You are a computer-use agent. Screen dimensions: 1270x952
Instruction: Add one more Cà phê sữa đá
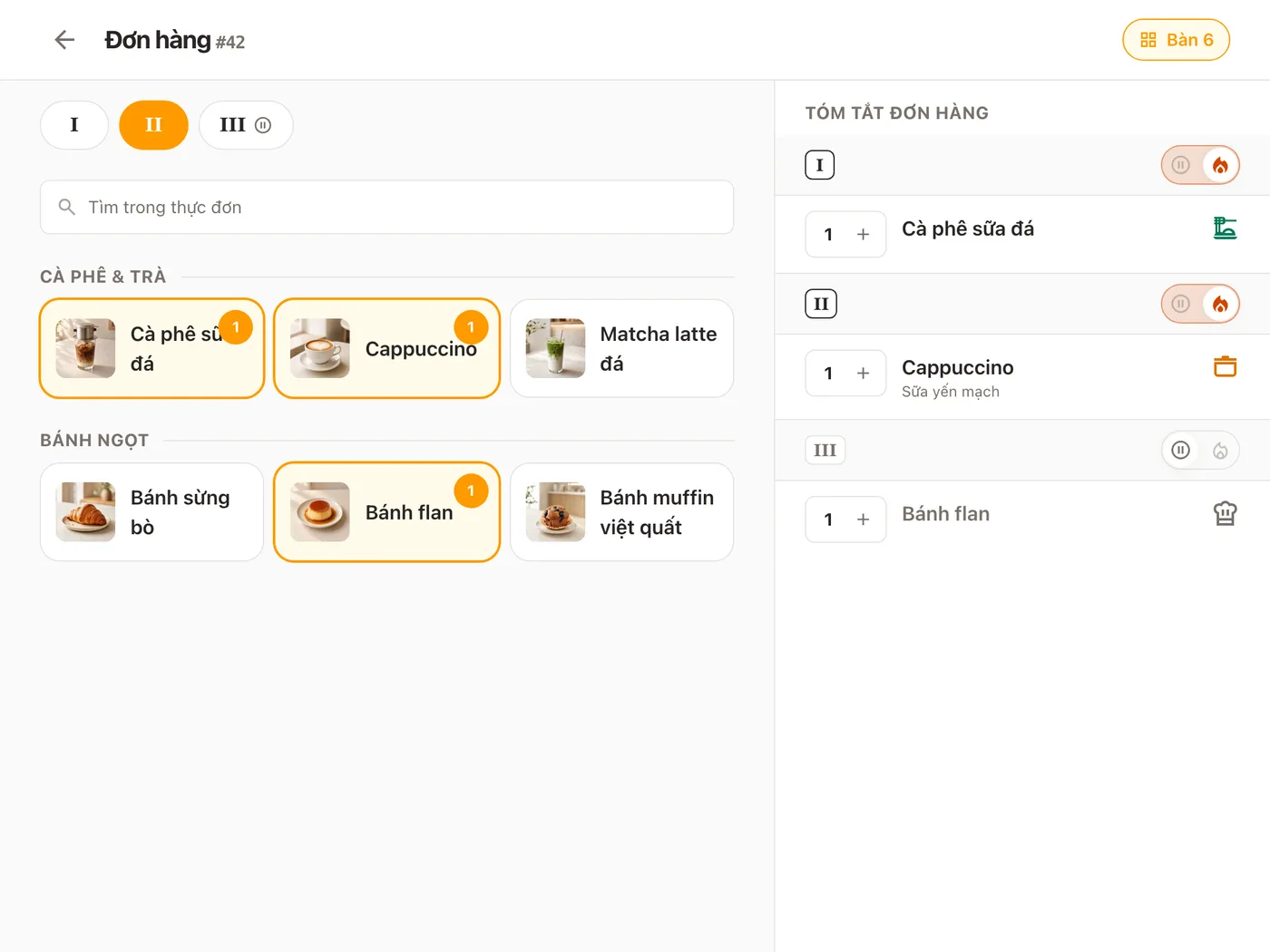click(863, 235)
